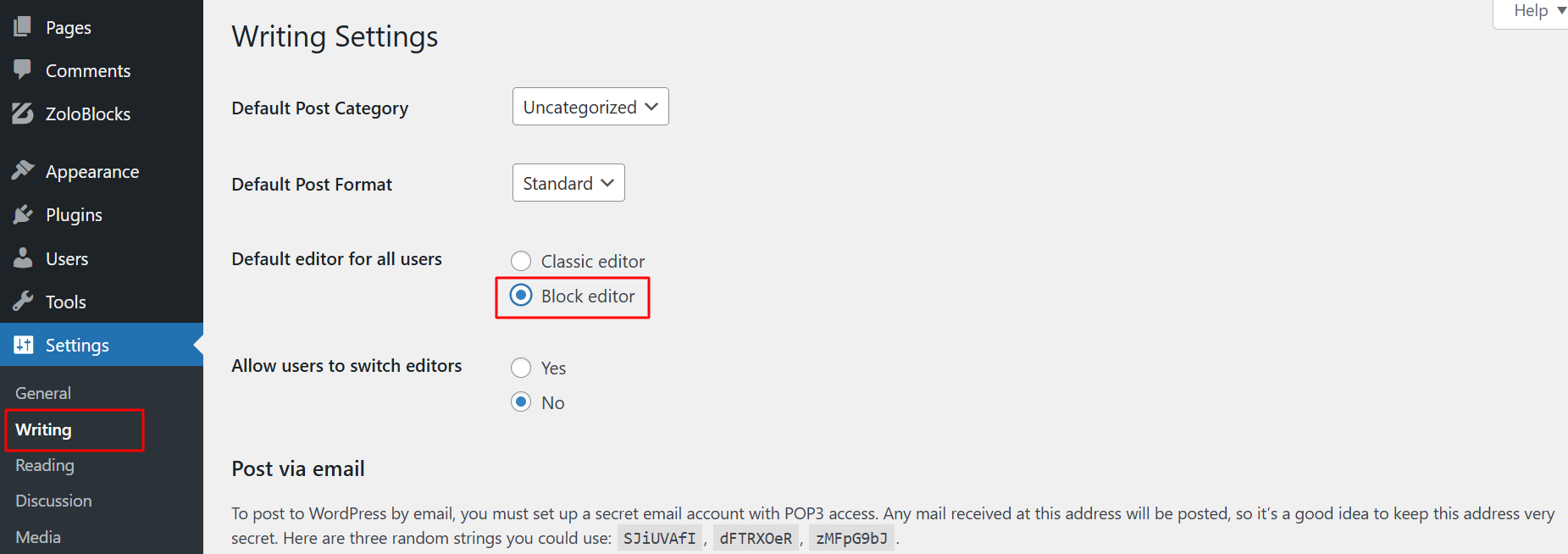The height and width of the screenshot is (554, 1568).
Task: Select the Classic editor radio button
Action: (x=521, y=261)
